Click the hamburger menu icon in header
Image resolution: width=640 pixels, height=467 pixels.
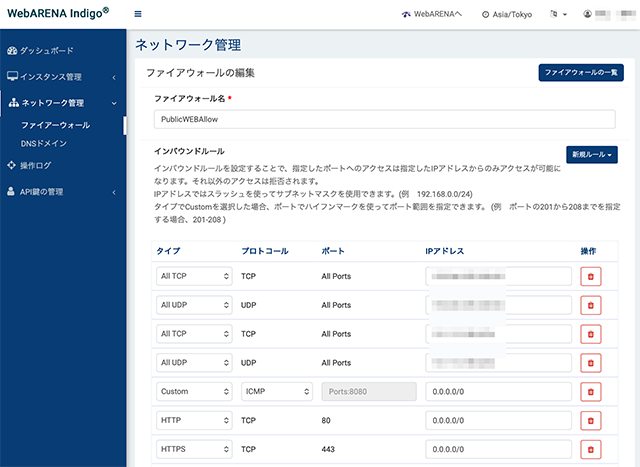[x=138, y=14]
